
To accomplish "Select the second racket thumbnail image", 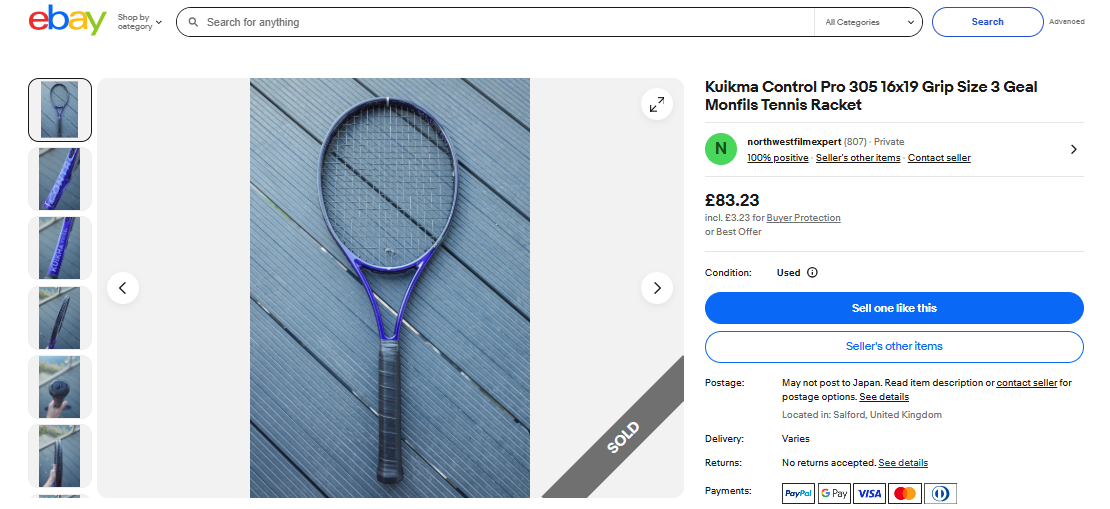I will tap(60, 179).
